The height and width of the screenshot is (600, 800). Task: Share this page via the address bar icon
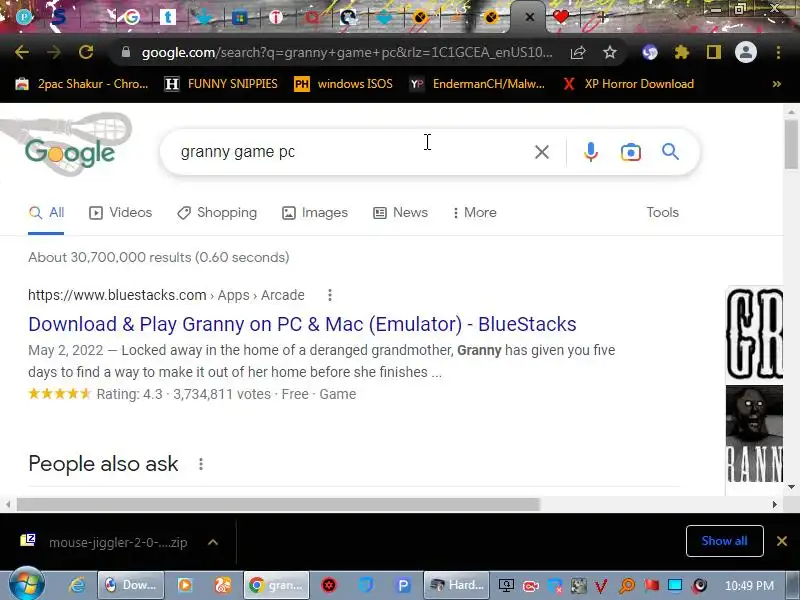coord(578,52)
